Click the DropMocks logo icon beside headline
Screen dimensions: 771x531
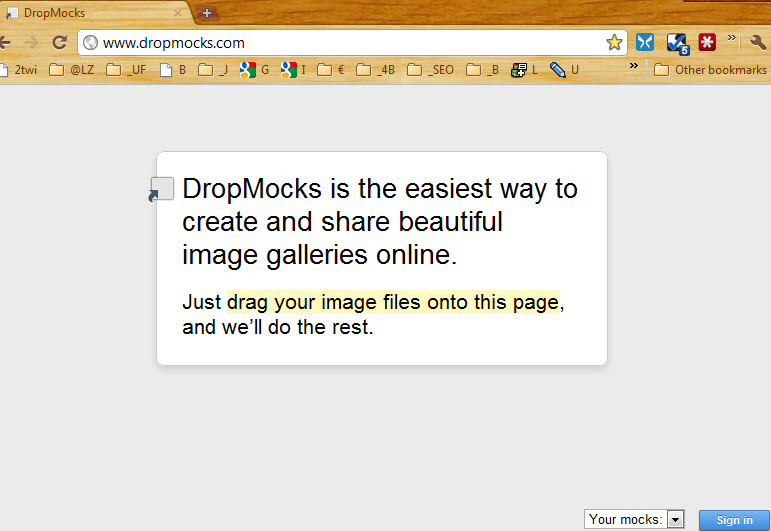[x=161, y=189]
